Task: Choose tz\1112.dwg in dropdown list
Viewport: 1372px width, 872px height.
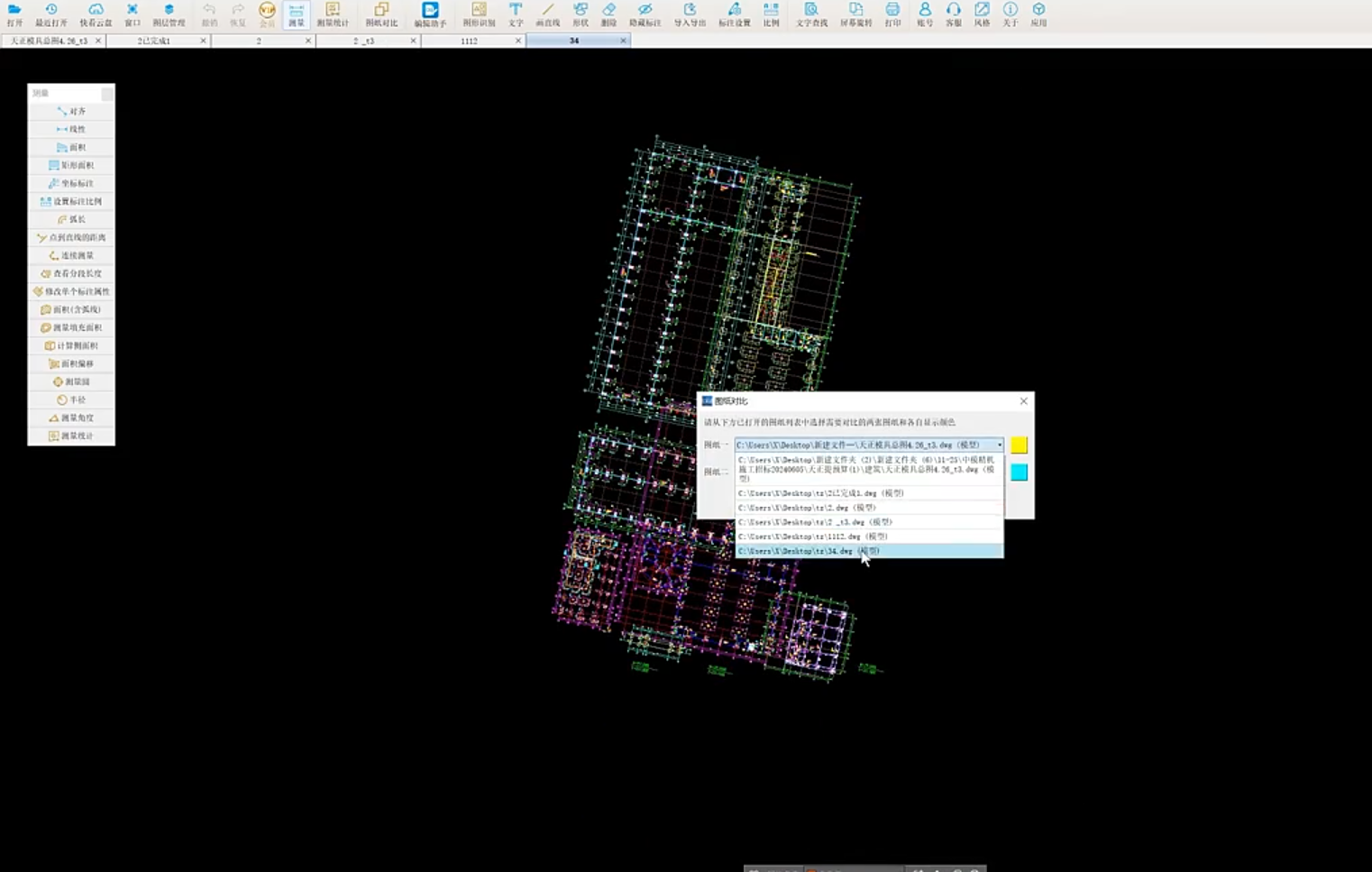Action: (869, 537)
